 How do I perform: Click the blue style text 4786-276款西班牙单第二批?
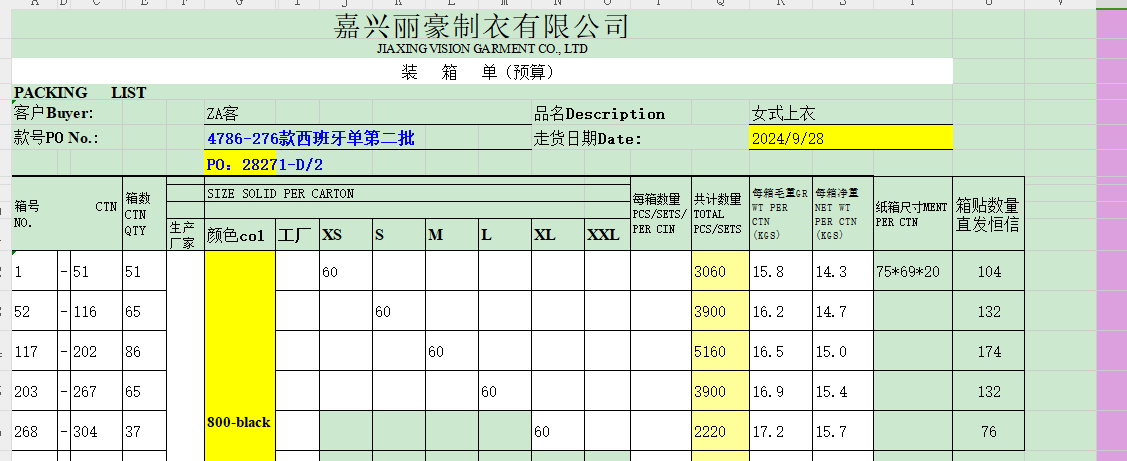tap(310, 139)
